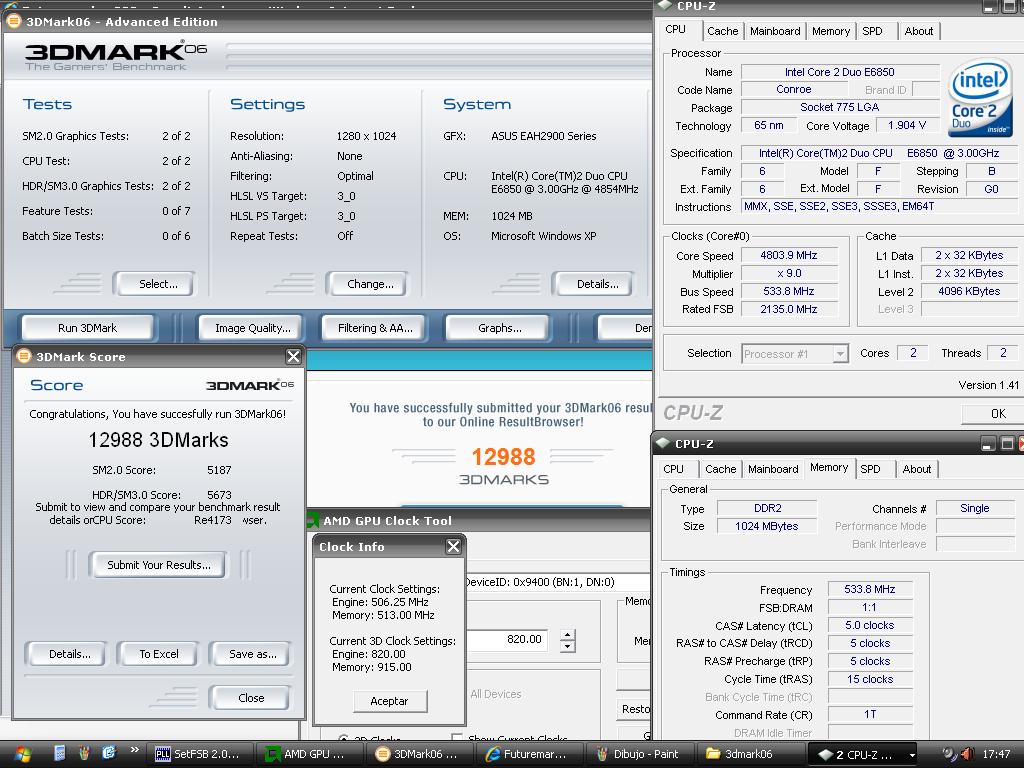Image resolution: width=1024 pixels, height=768 pixels.
Task: Click the 12988 3DMarks score text
Action: 159,440
